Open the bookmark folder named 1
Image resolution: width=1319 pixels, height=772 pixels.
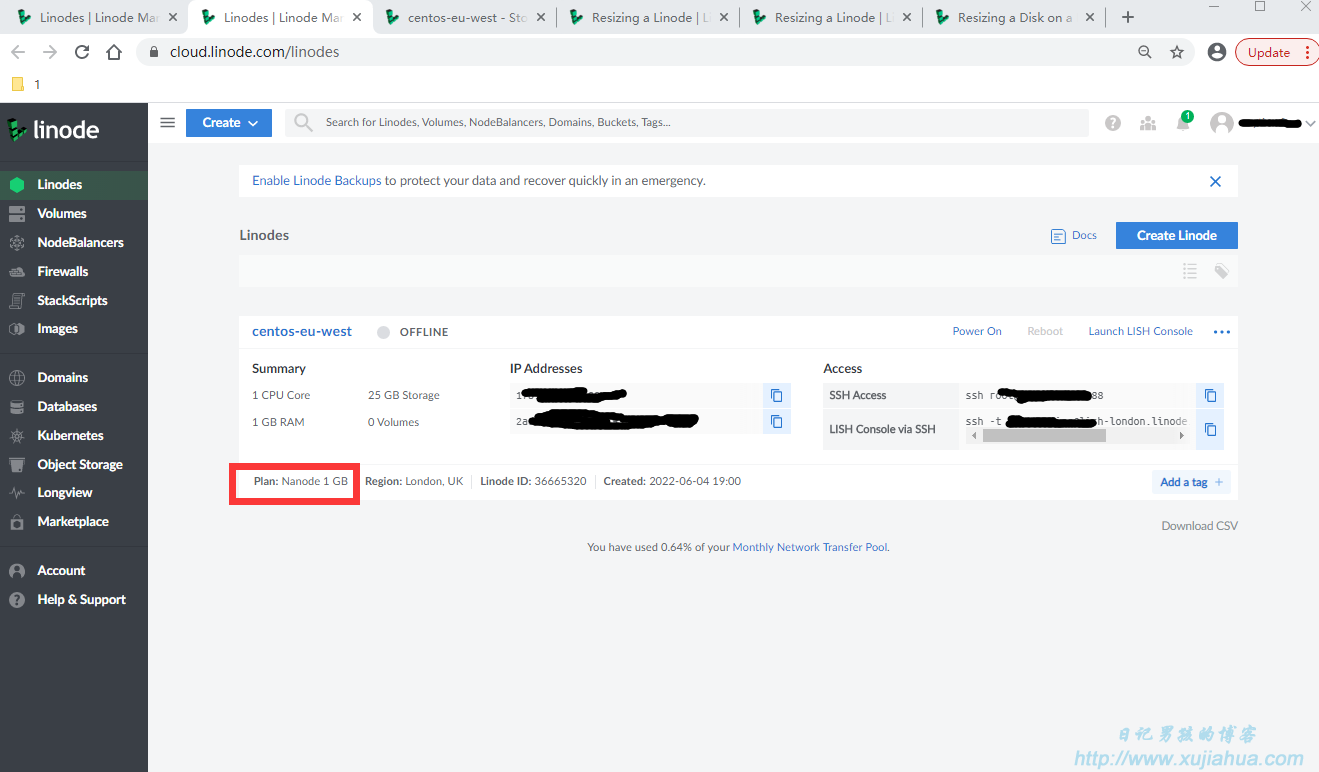point(26,84)
